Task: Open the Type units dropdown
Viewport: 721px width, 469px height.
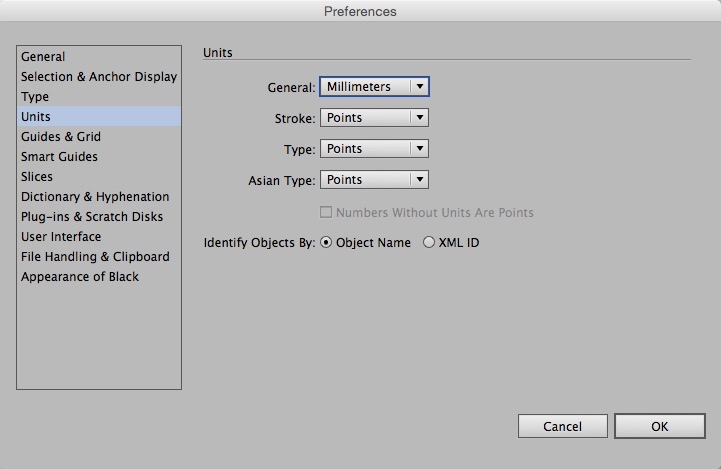Action: pos(374,149)
